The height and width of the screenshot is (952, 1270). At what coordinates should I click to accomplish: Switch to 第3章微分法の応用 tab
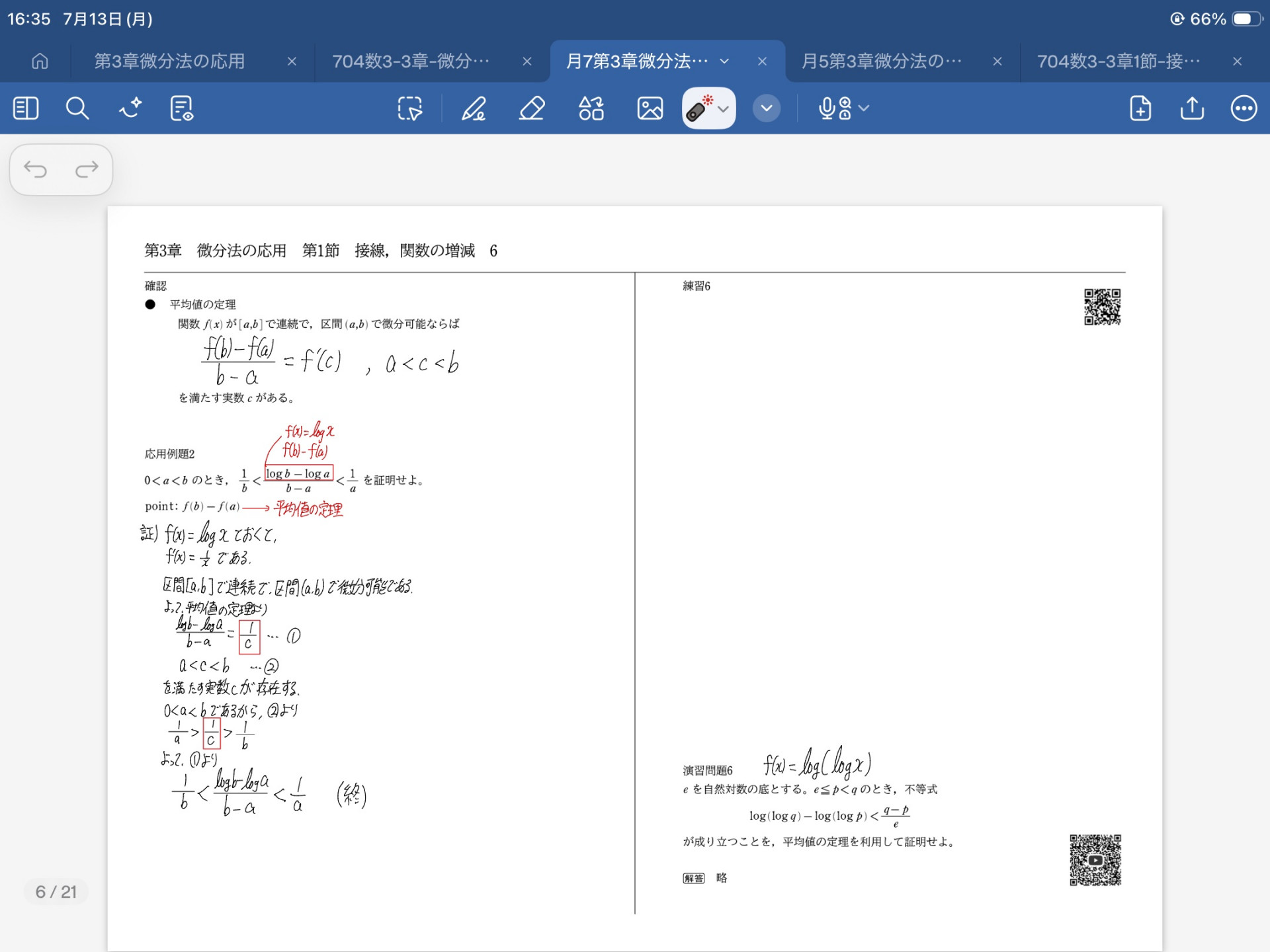170,61
